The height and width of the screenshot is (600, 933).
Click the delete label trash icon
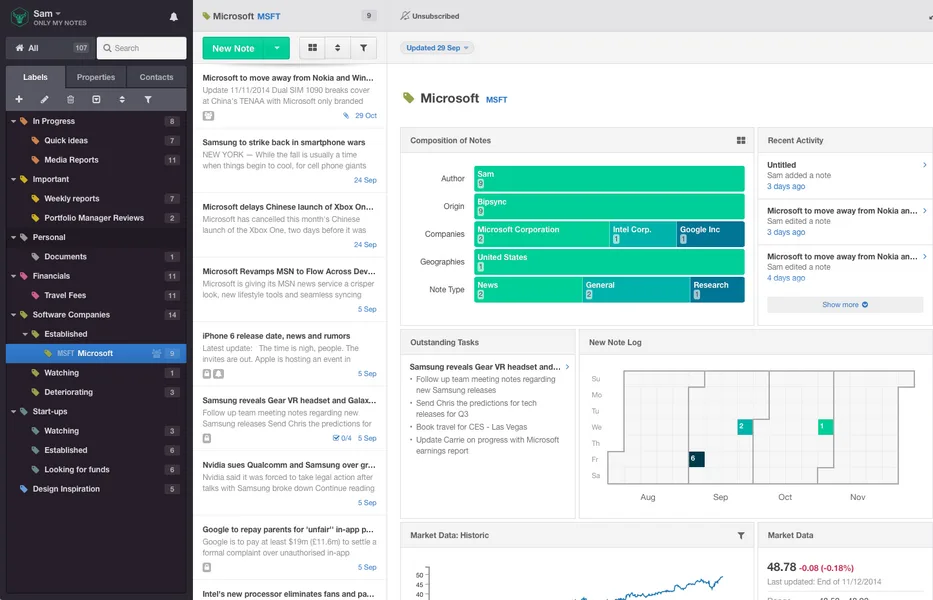coord(70,99)
